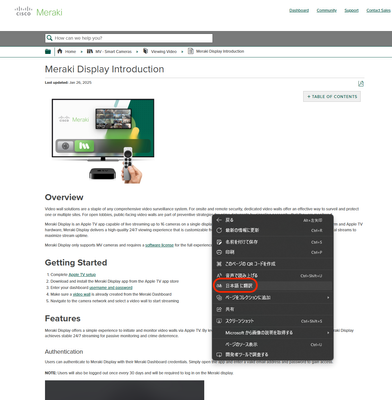The height and width of the screenshot is (400, 392).
Task: Click the Last updated date text
Action: tap(68, 82)
